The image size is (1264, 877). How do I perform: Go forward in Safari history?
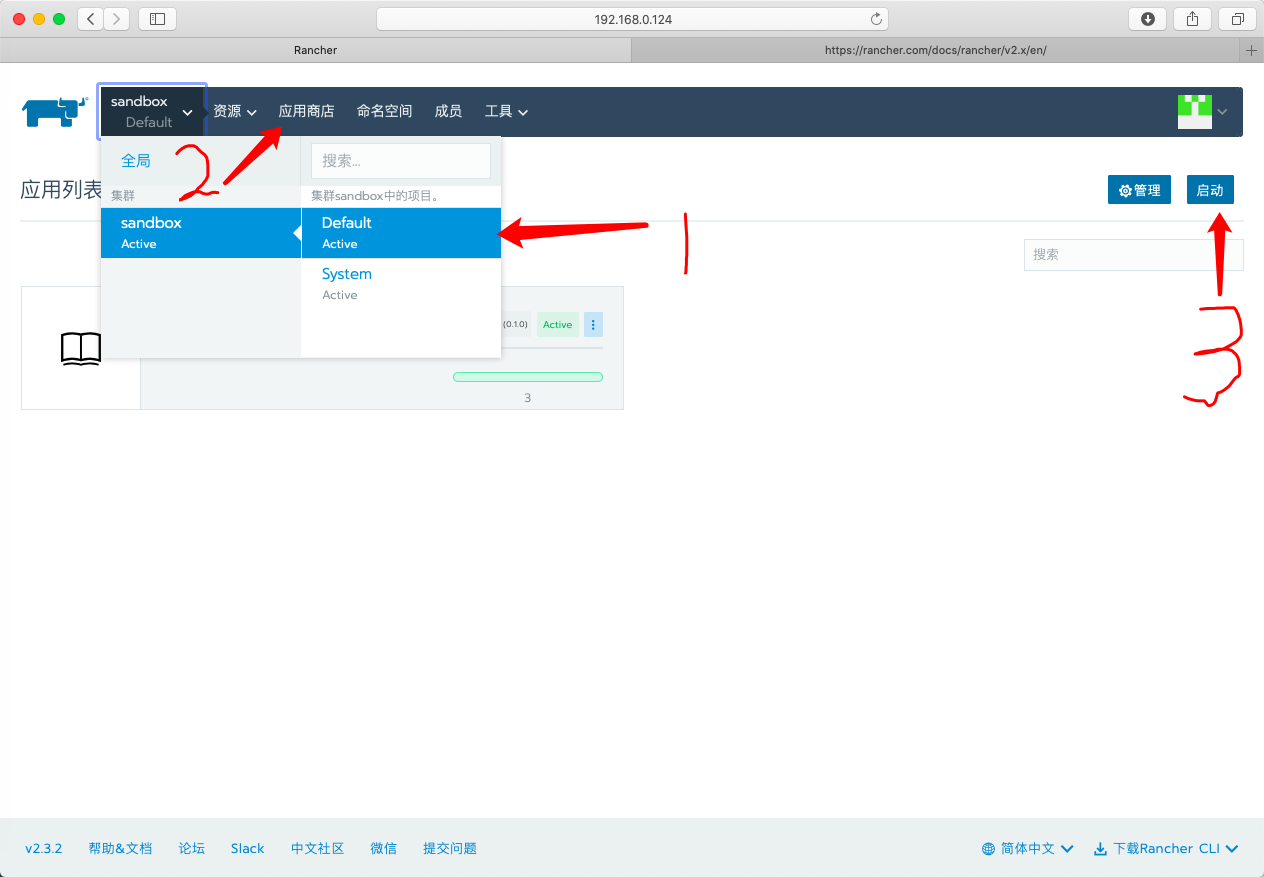coord(117,19)
